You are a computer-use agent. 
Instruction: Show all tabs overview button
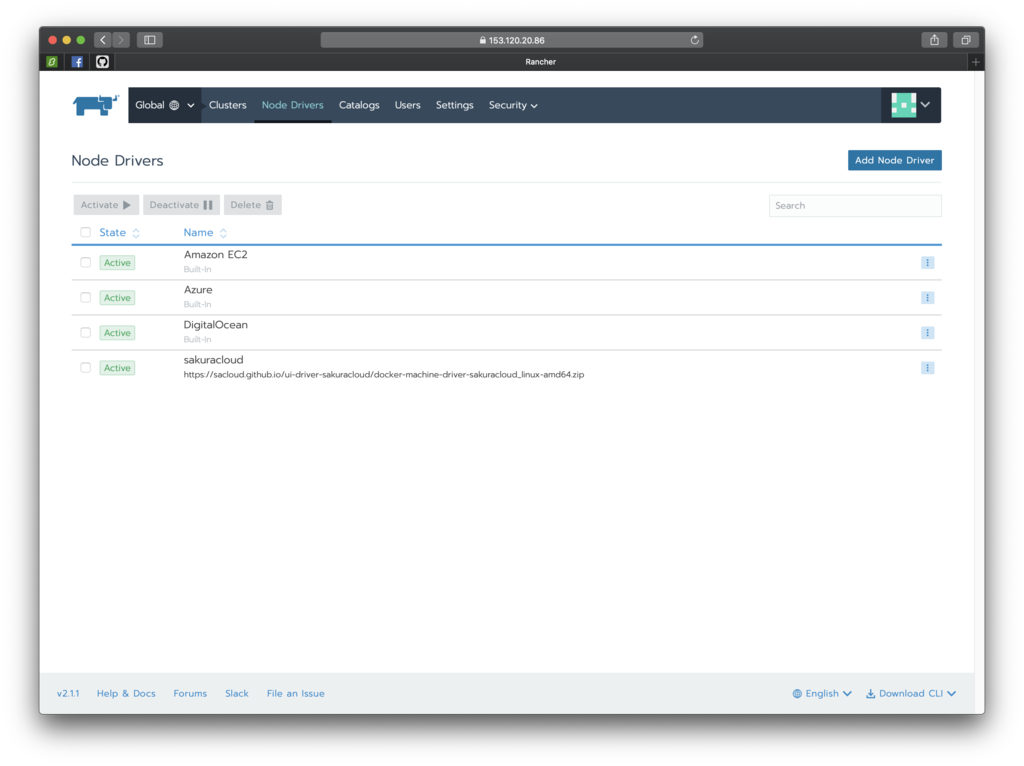coord(966,40)
